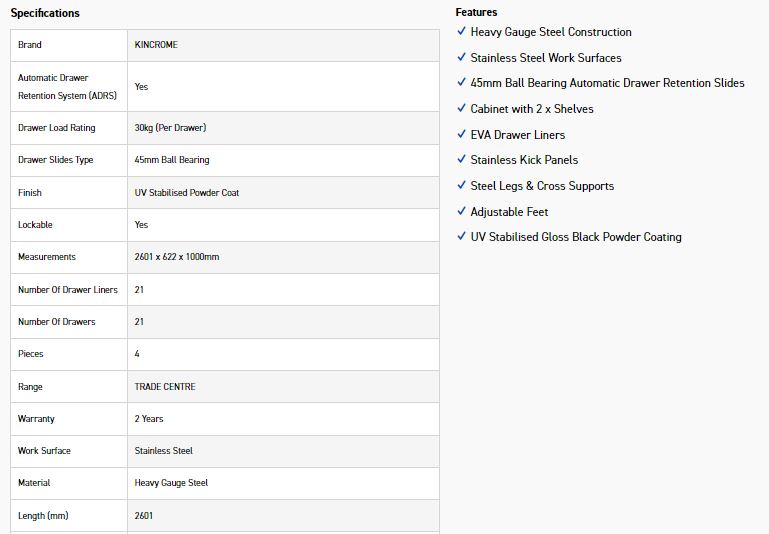Click the 2 Years warranty value
769x534 pixels.
[149, 419]
